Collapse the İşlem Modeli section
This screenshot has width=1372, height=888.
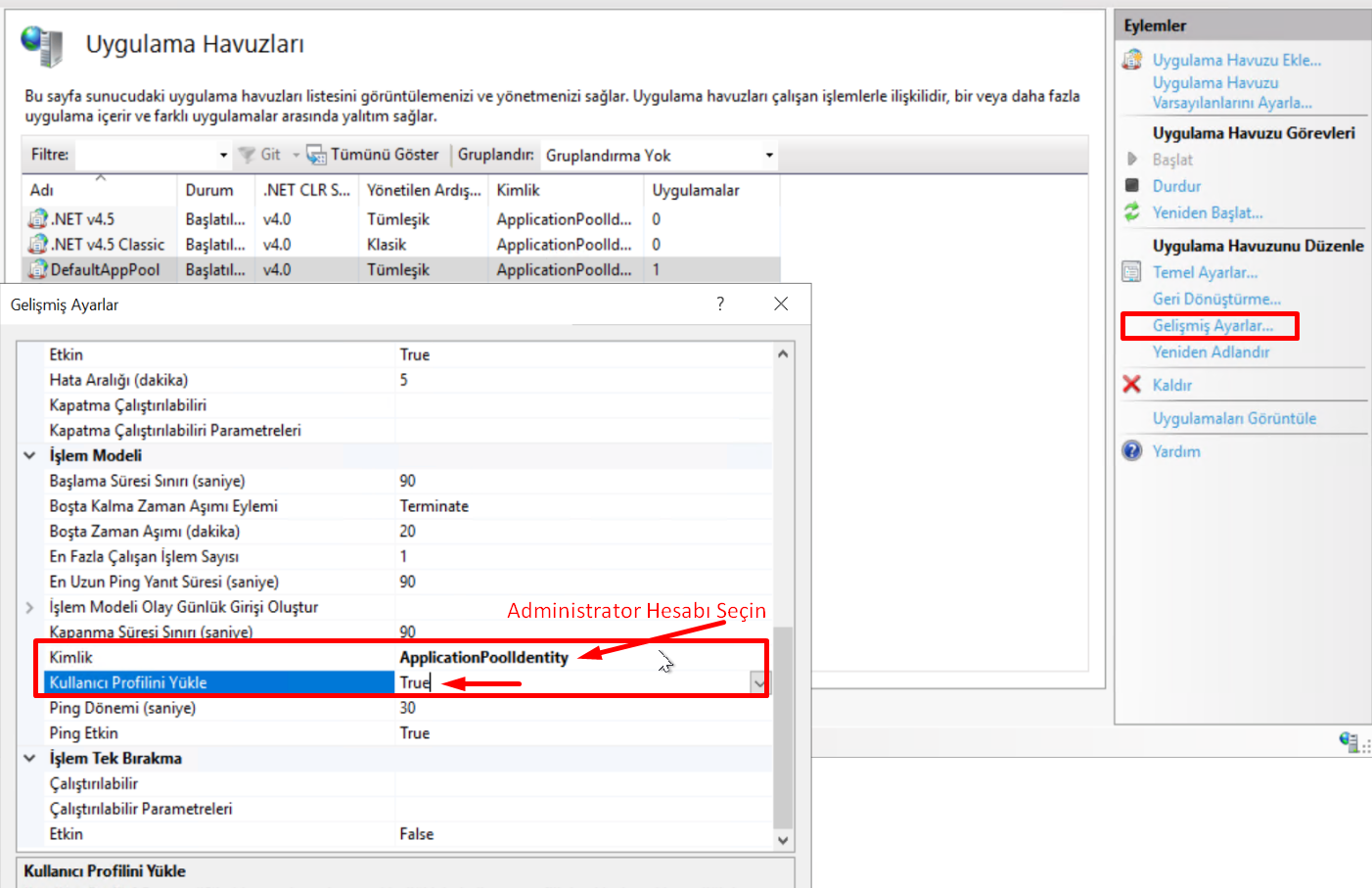point(29,455)
